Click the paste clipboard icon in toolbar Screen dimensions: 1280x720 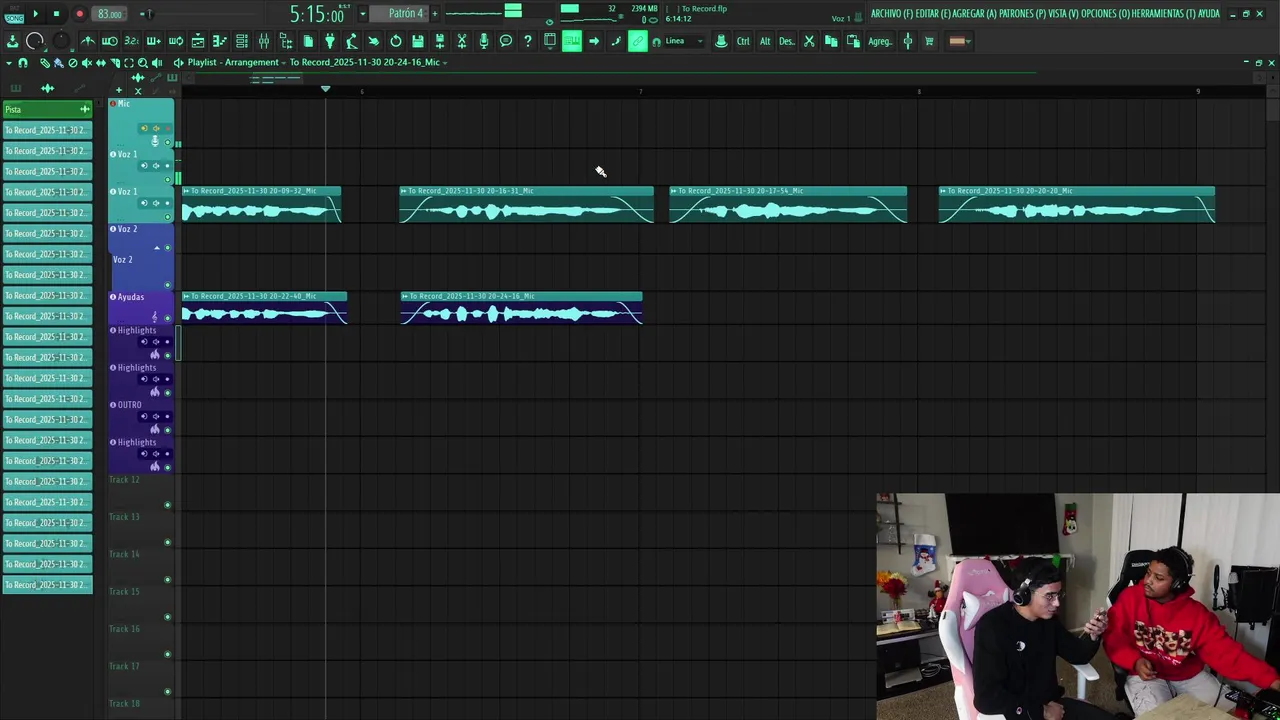click(x=853, y=41)
